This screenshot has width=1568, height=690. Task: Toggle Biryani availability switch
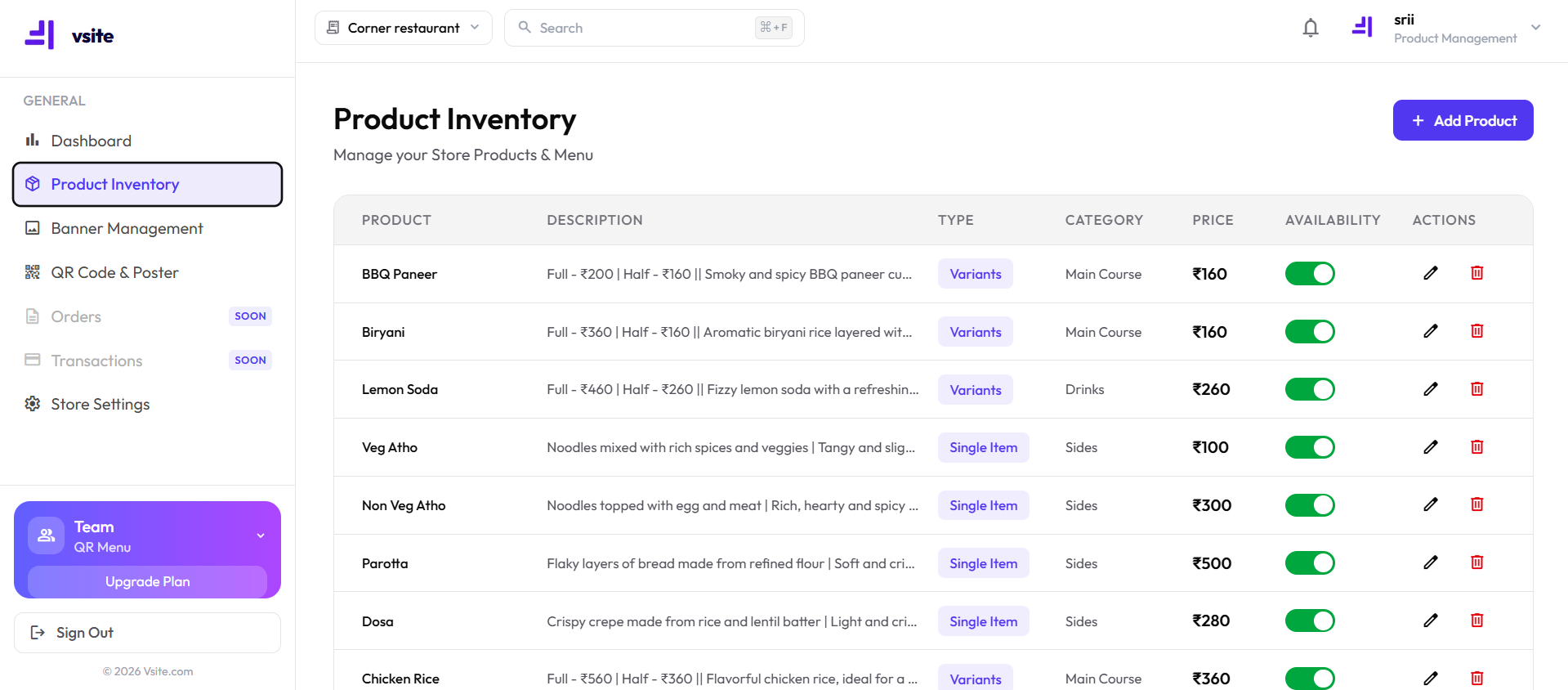coord(1310,331)
